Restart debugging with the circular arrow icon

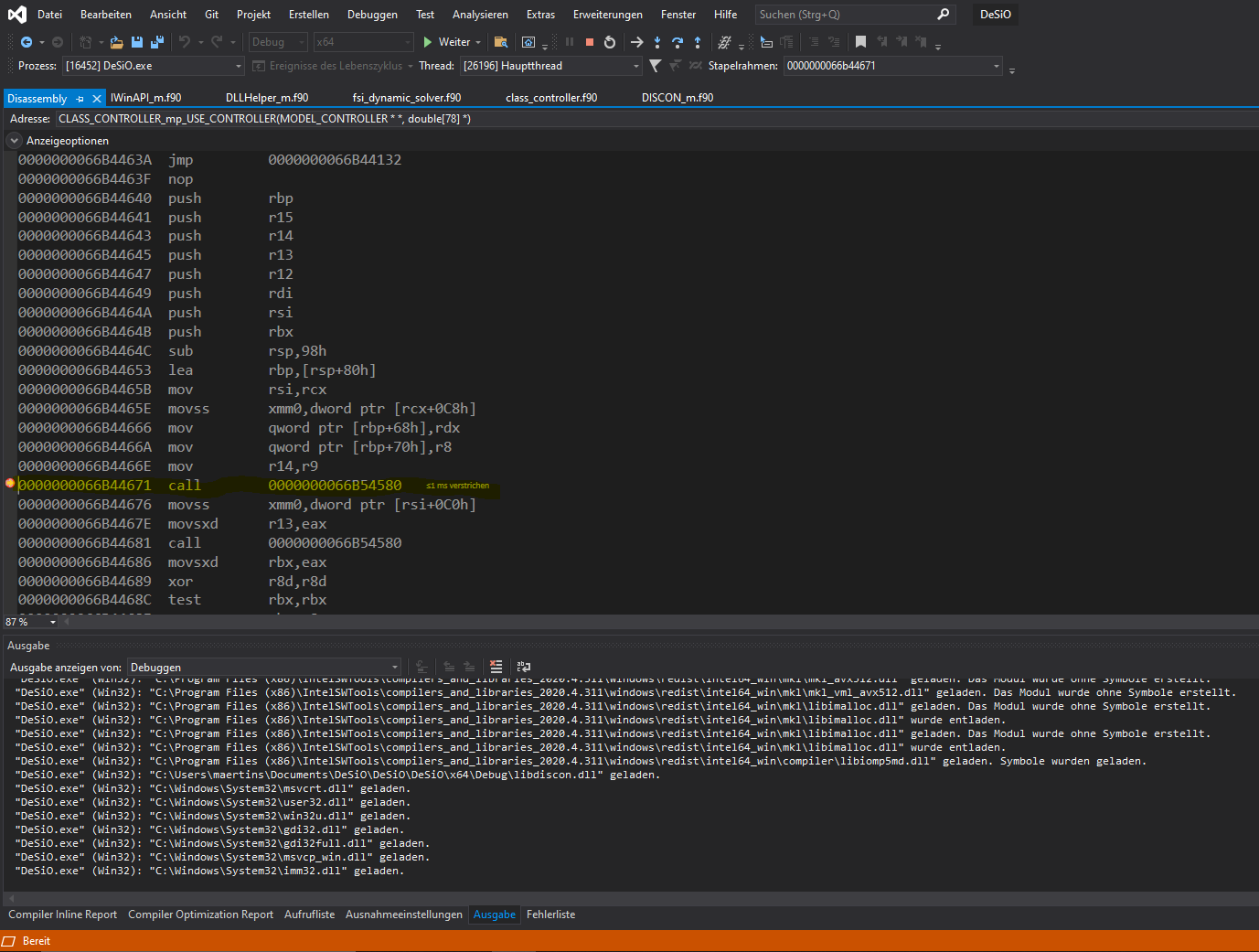pyautogui.click(x=610, y=41)
